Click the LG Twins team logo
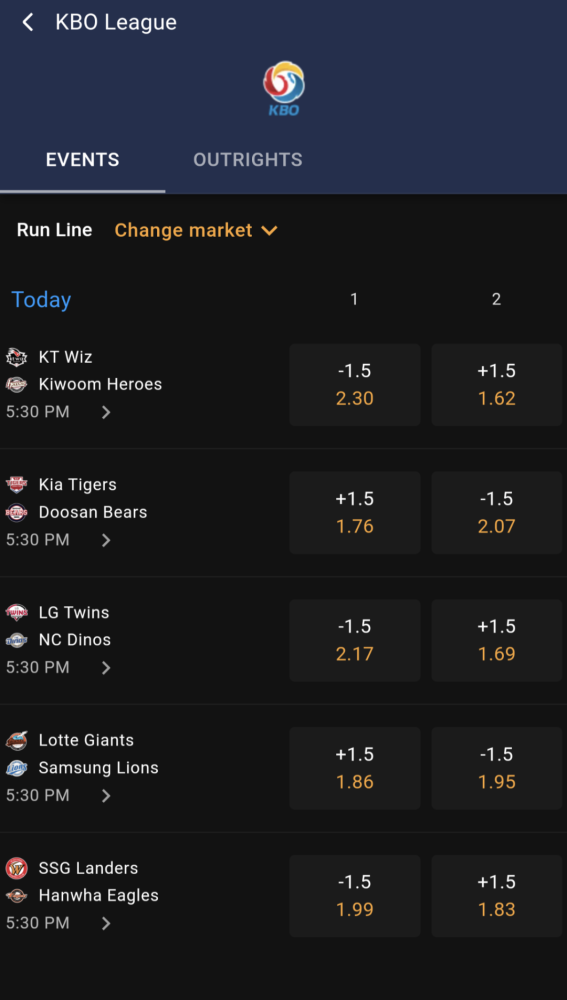 pos(17,612)
